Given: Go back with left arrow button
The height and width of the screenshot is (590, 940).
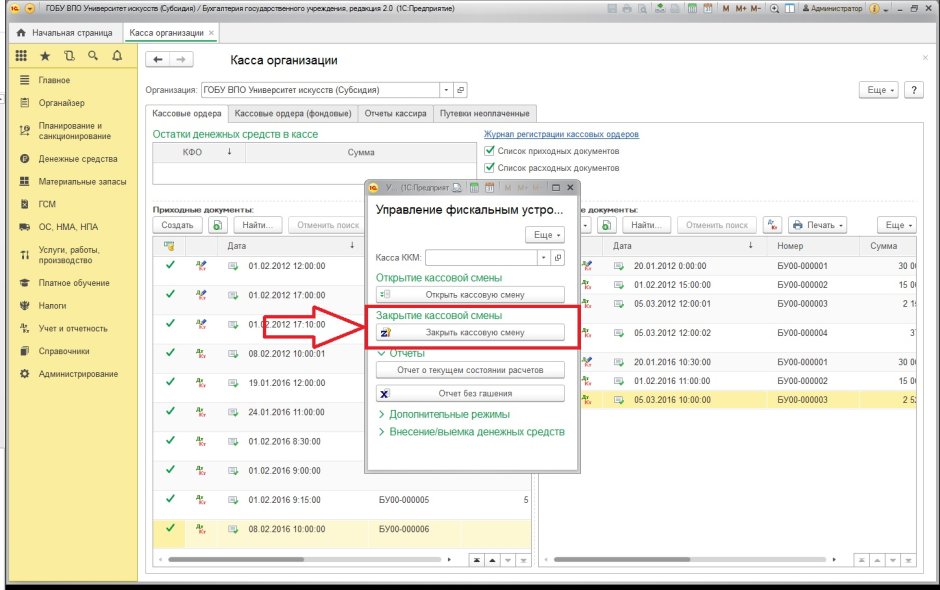Looking at the screenshot, I should (x=158, y=59).
